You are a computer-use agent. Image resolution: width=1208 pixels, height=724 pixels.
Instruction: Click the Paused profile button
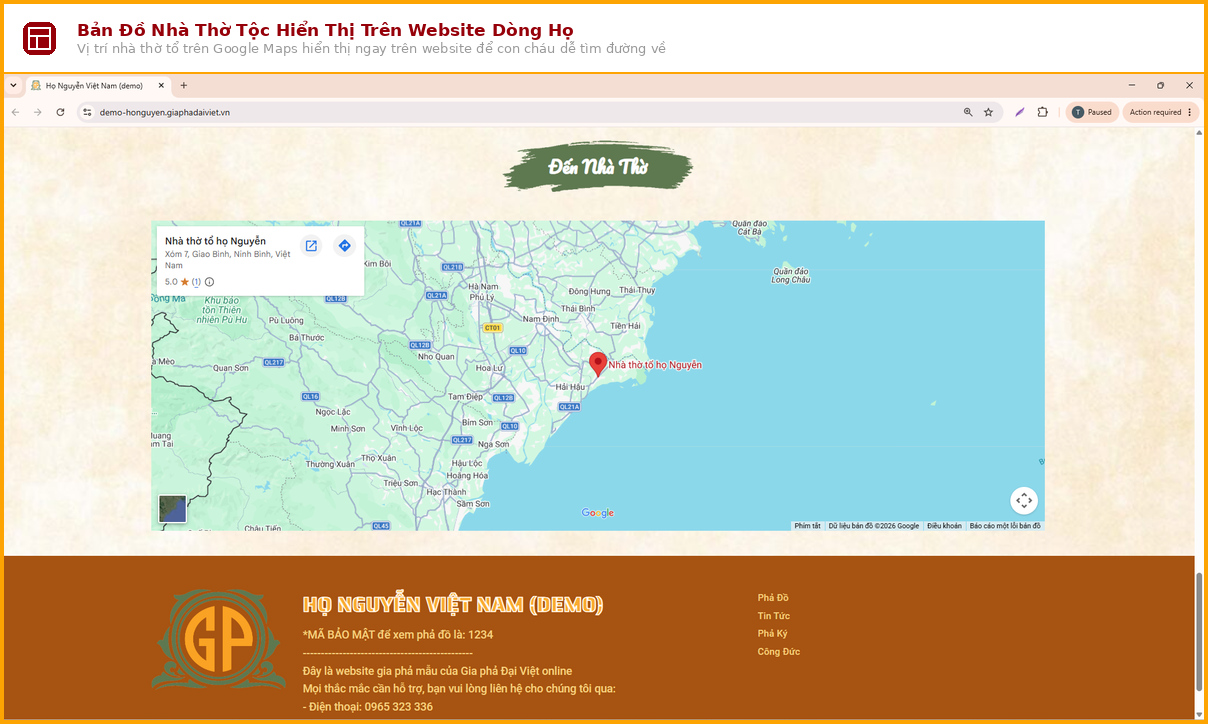1092,112
